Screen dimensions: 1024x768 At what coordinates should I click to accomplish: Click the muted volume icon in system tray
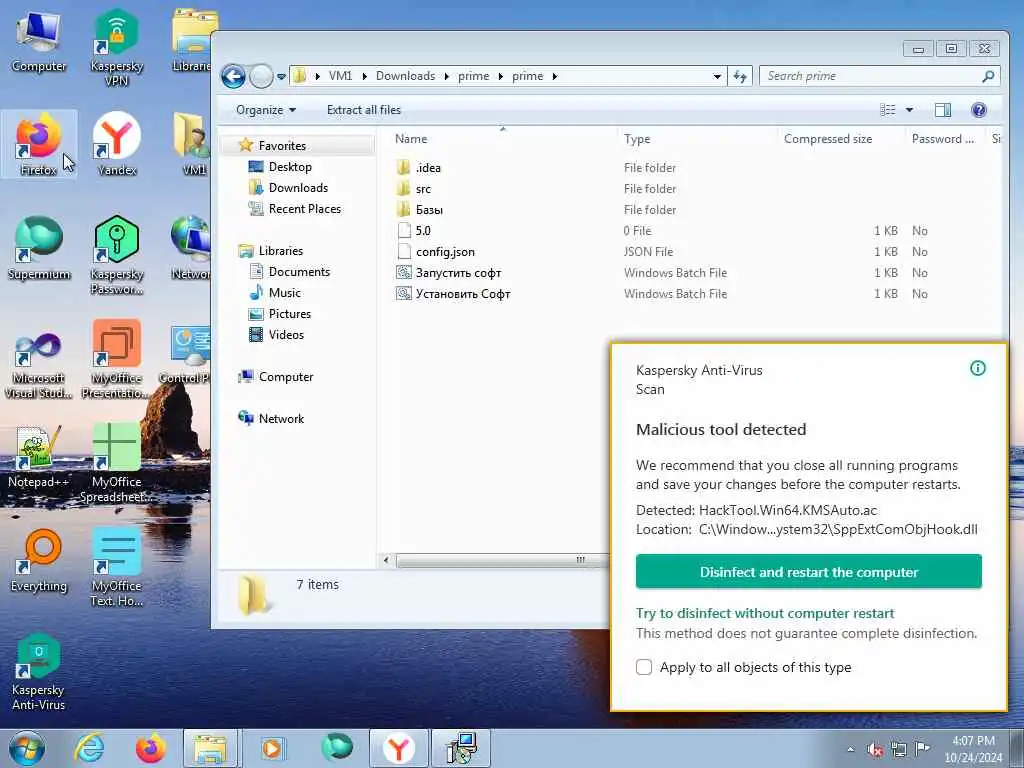[875, 750]
